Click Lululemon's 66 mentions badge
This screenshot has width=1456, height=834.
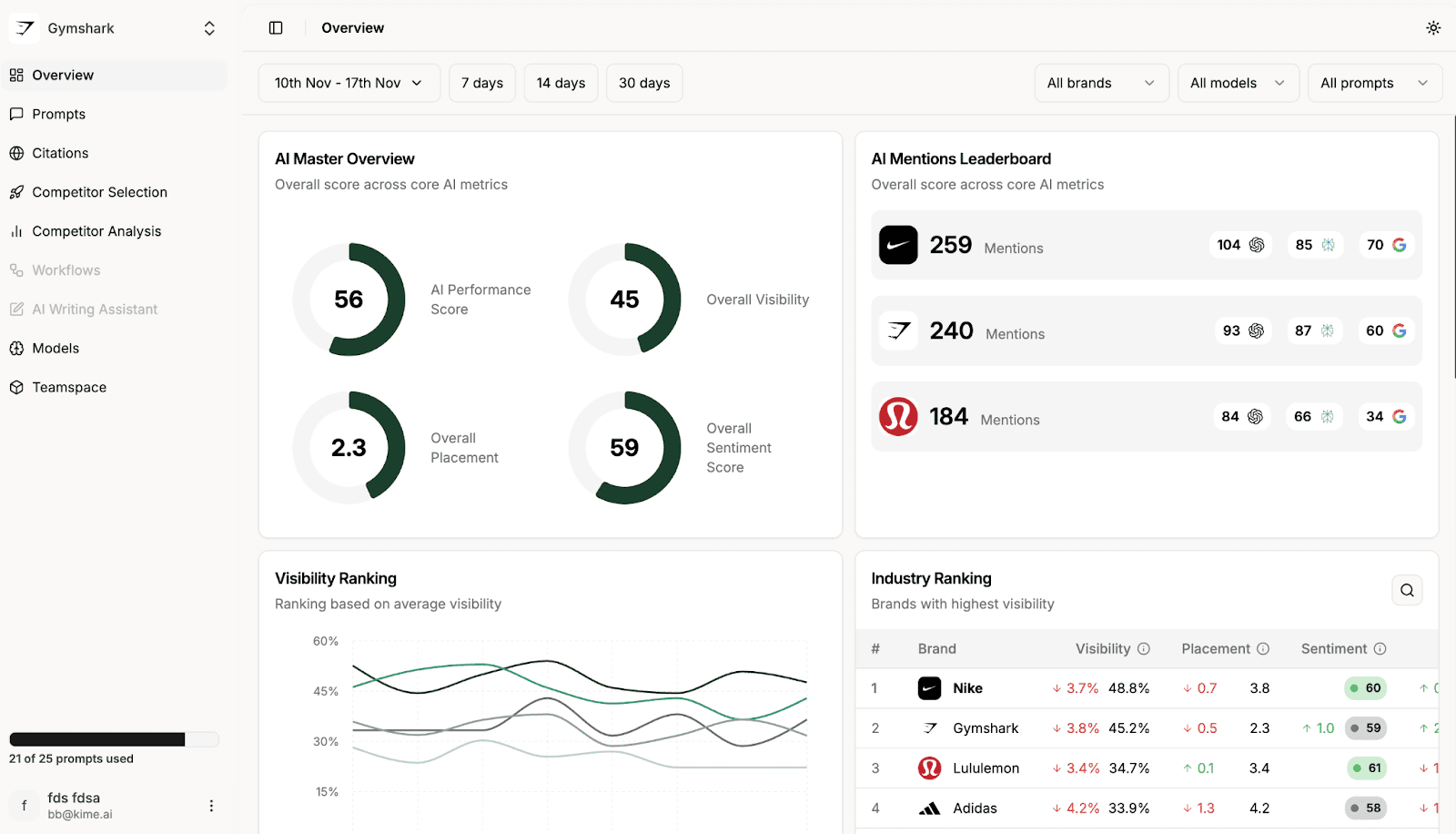pos(1314,416)
